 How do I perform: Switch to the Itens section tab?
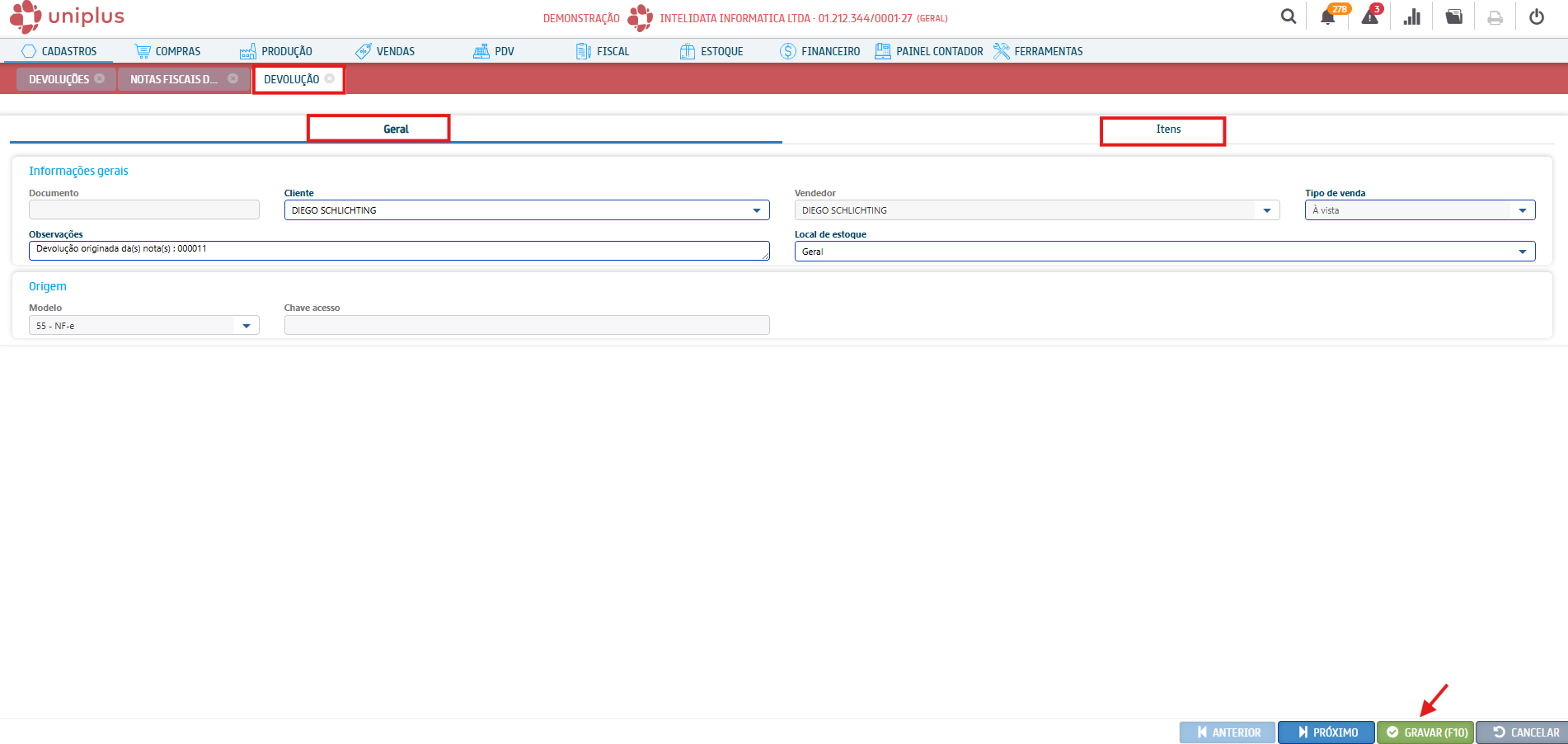pos(1168,129)
